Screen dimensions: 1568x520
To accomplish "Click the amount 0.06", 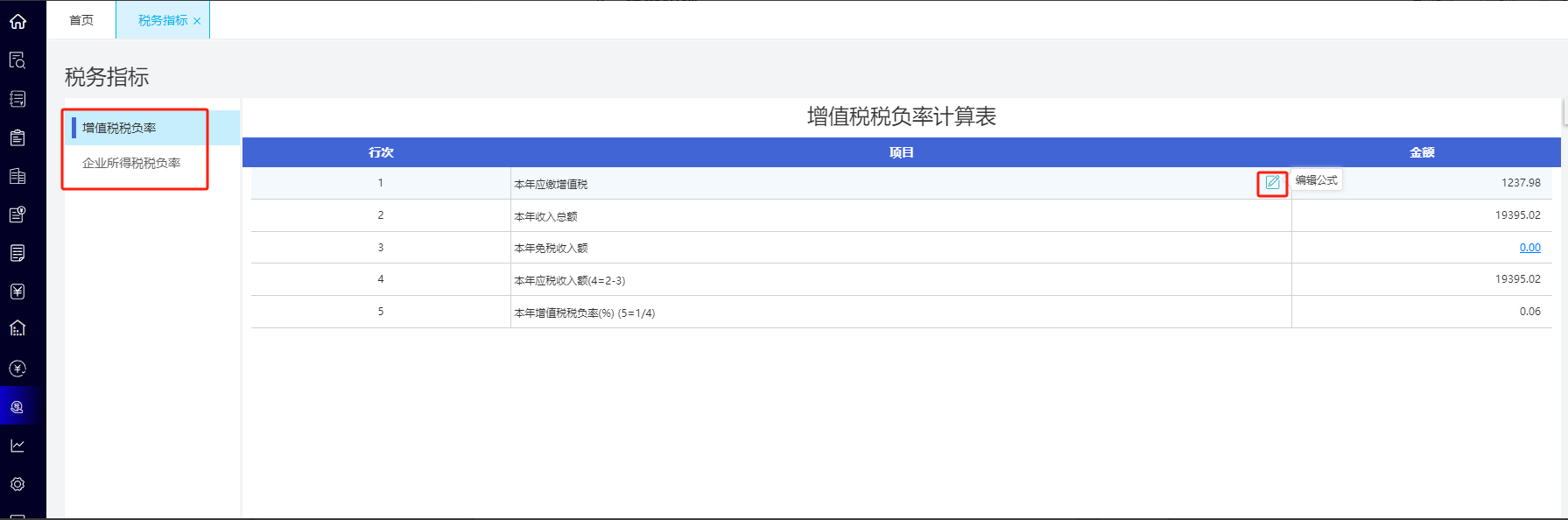I will tap(1529, 312).
